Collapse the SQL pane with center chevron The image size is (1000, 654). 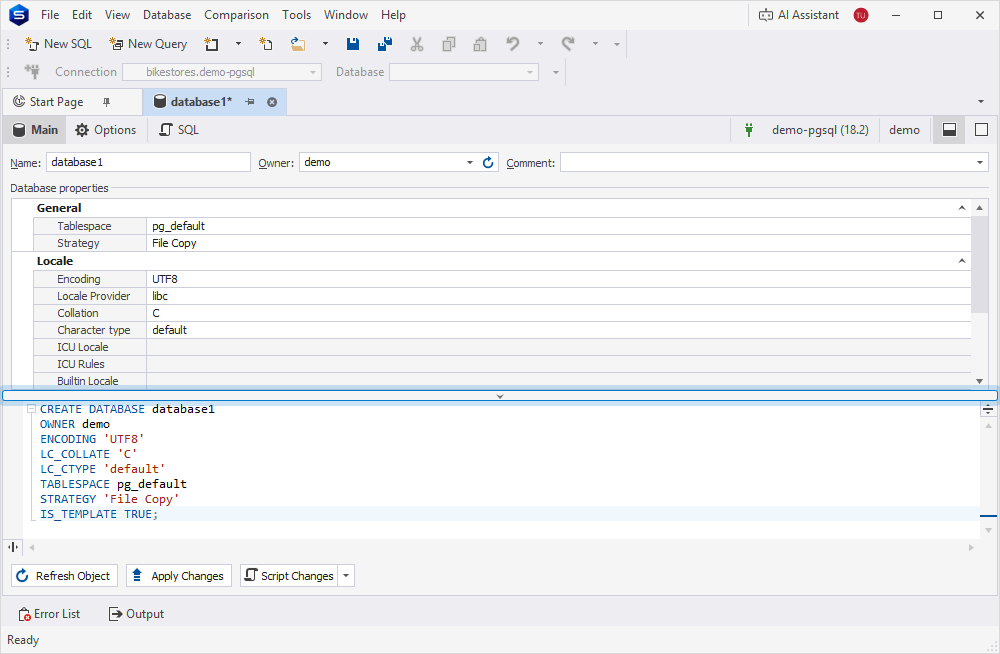tap(500, 396)
